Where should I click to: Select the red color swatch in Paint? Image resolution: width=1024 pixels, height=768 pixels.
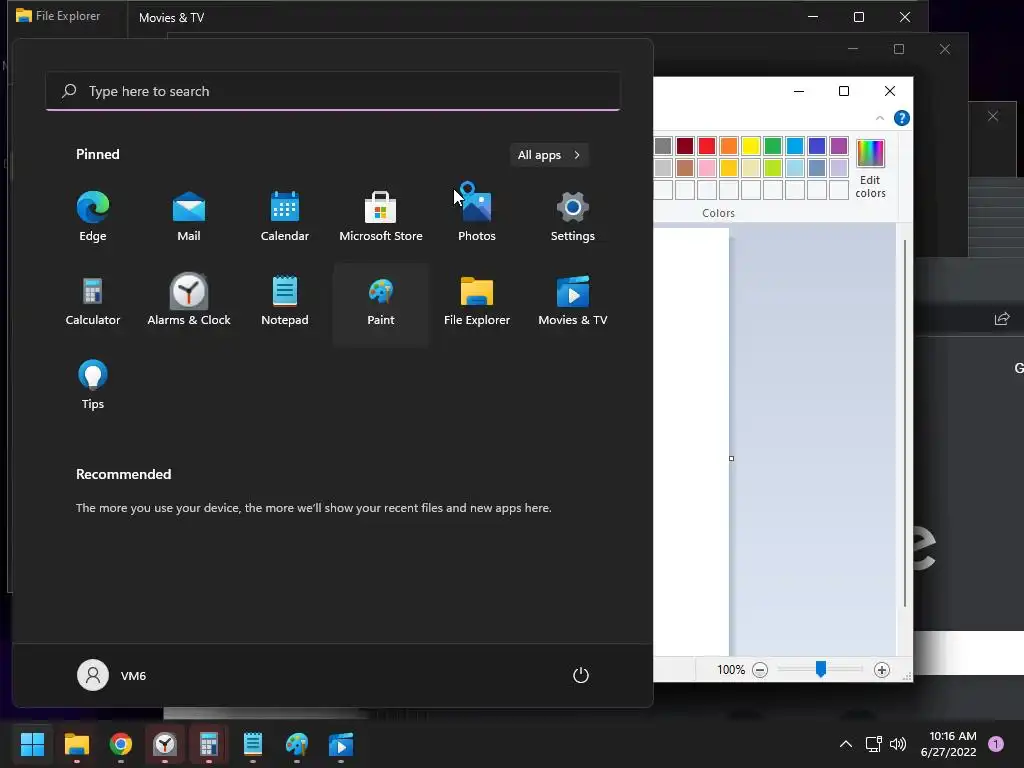(707, 146)
